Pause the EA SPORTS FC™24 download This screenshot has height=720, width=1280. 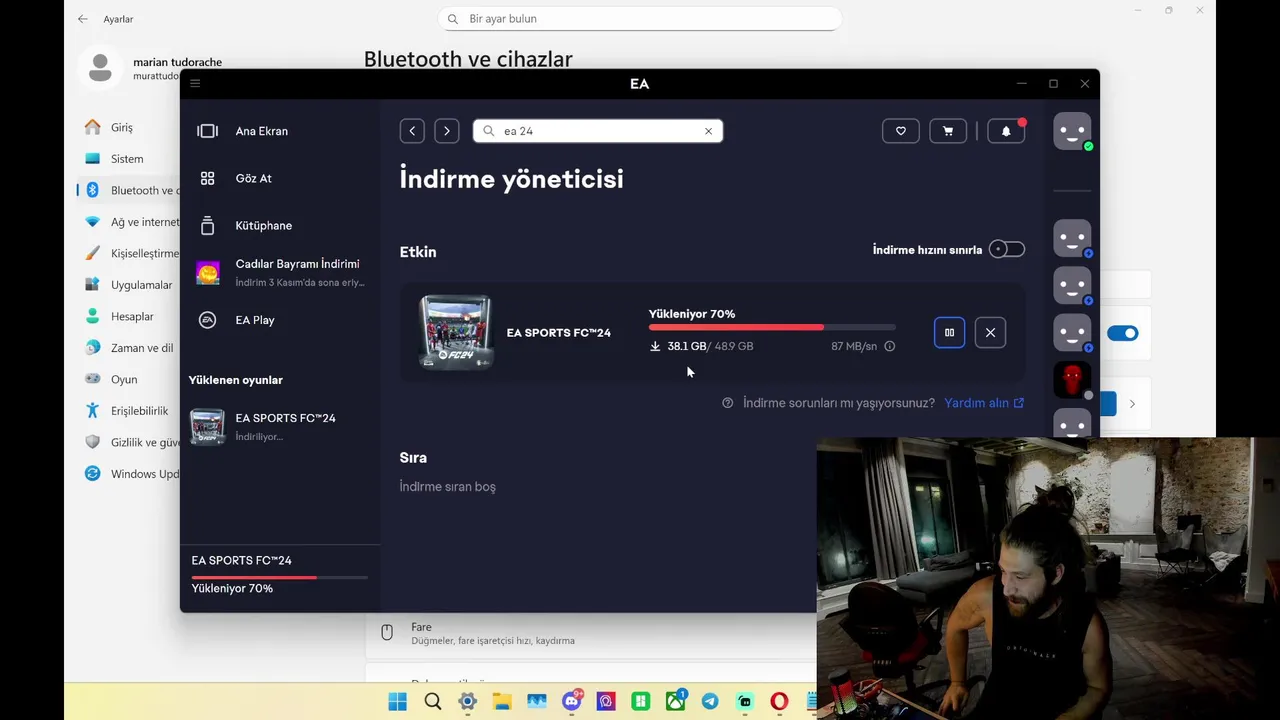[950, 333]
